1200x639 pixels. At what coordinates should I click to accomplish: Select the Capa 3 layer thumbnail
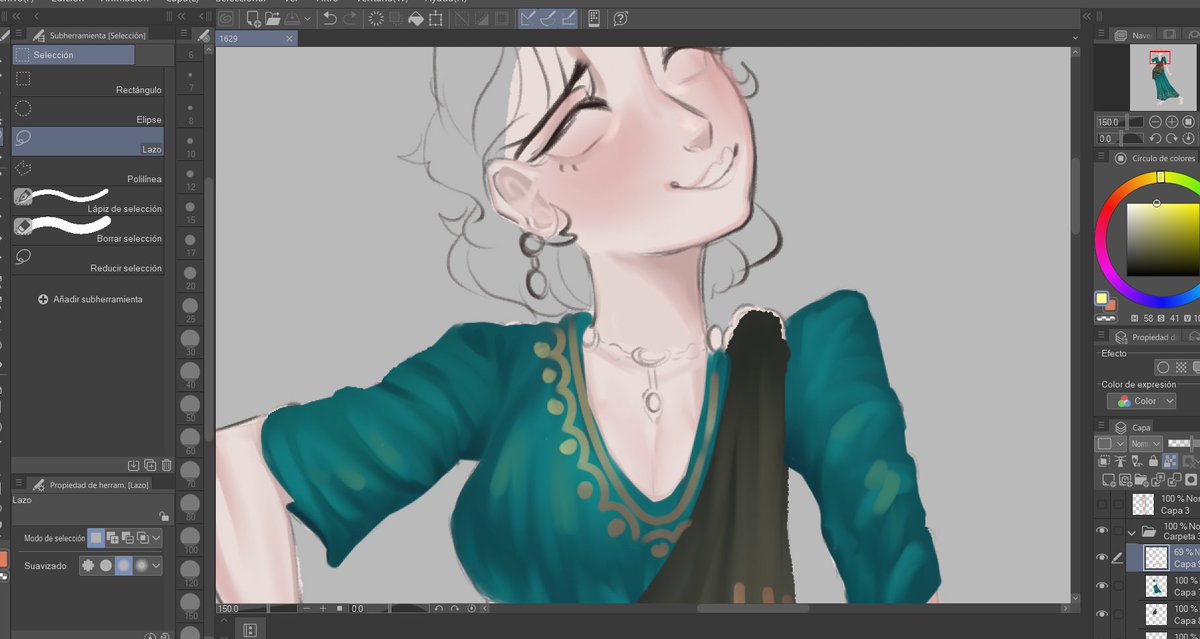tap(1144, 504)
